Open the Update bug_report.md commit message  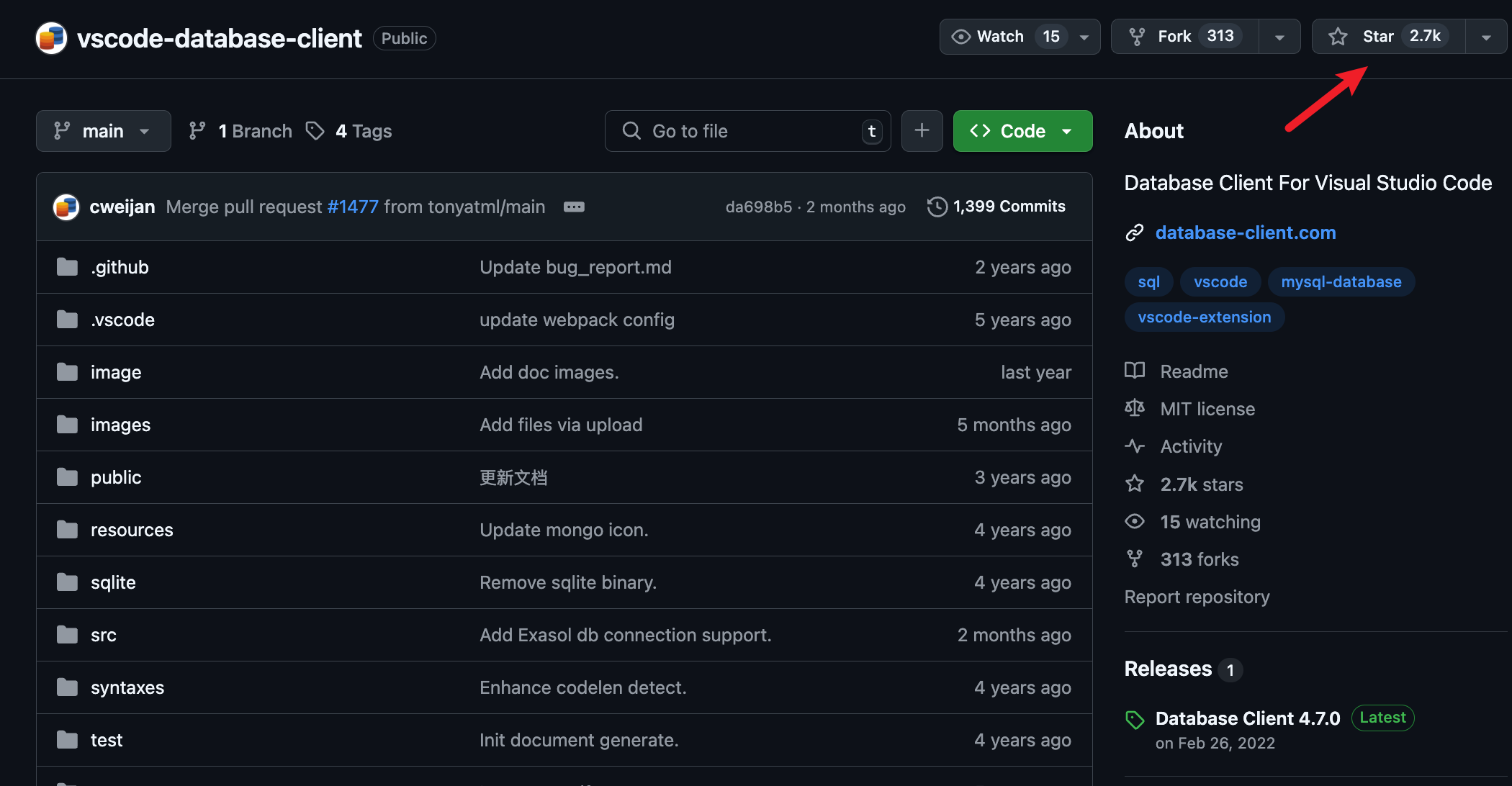point(575,267)
